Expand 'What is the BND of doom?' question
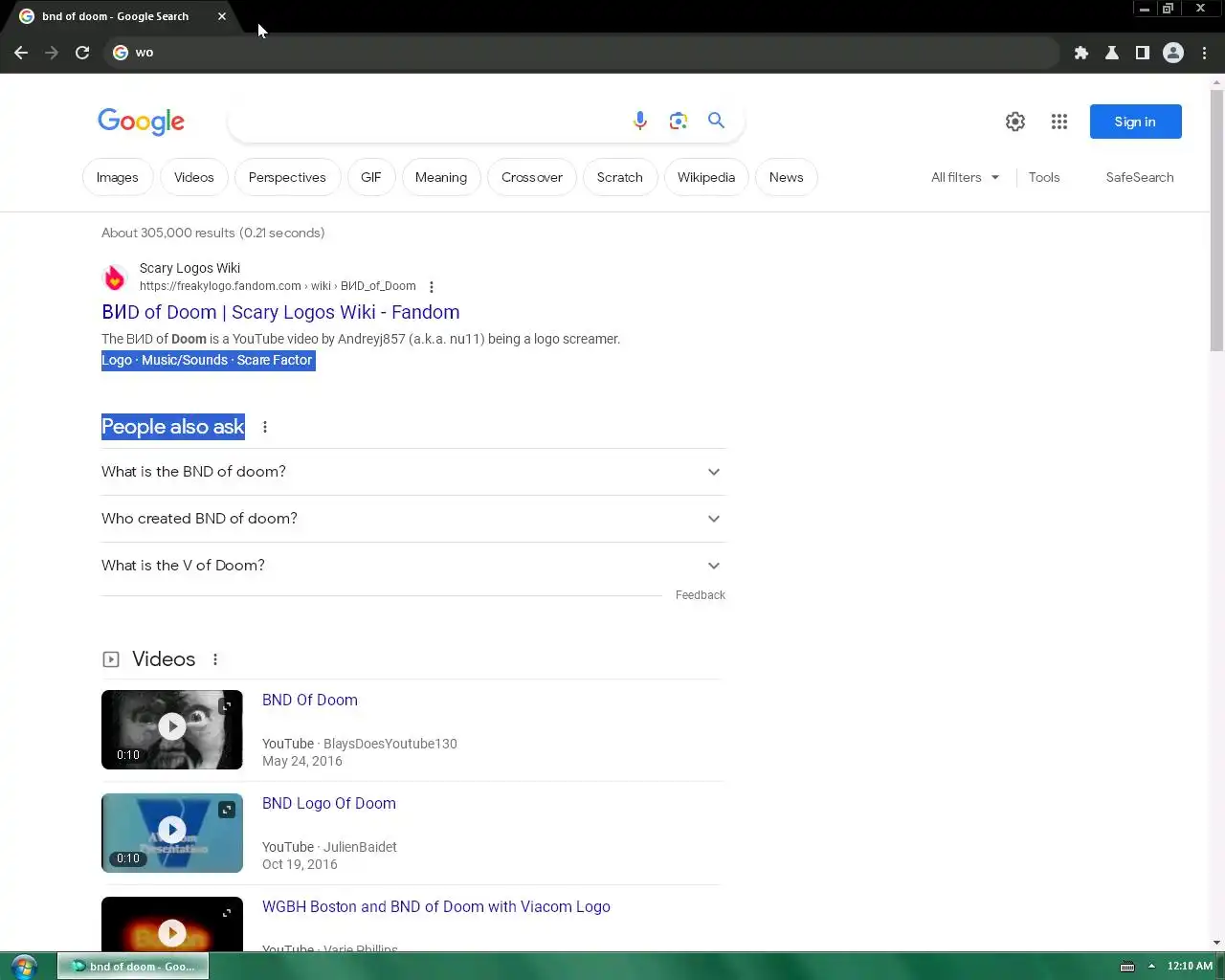Image resolution: width=1225 pixels, height=980 pixels. [413, 472]
